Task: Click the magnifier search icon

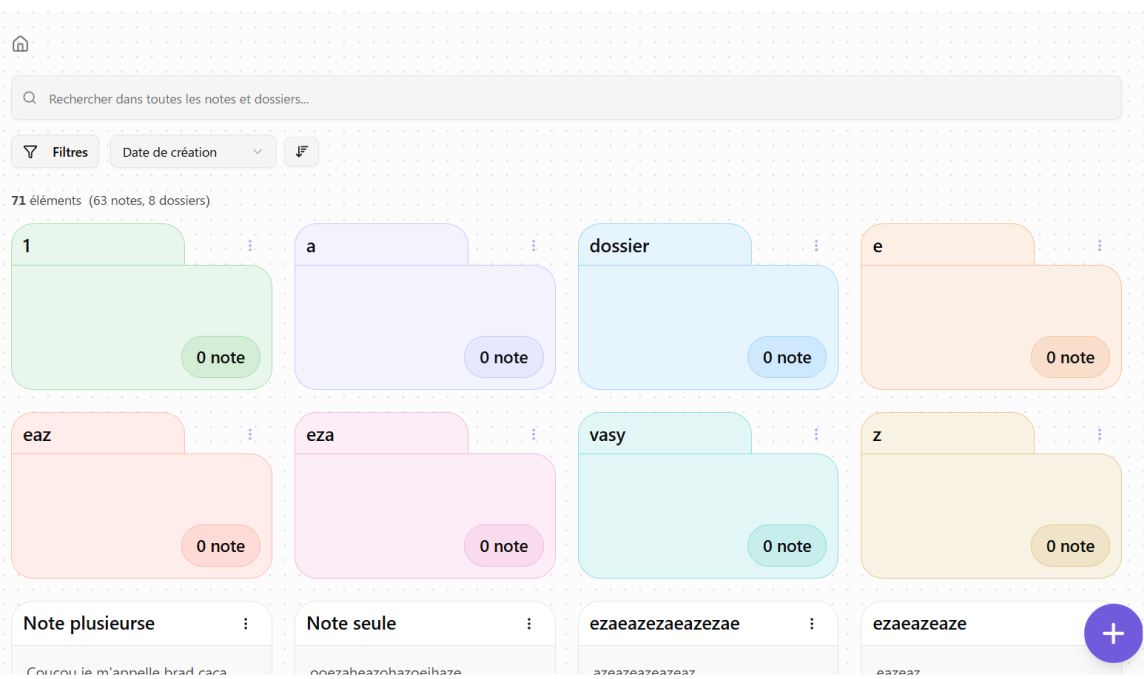Action: [29, 98]
